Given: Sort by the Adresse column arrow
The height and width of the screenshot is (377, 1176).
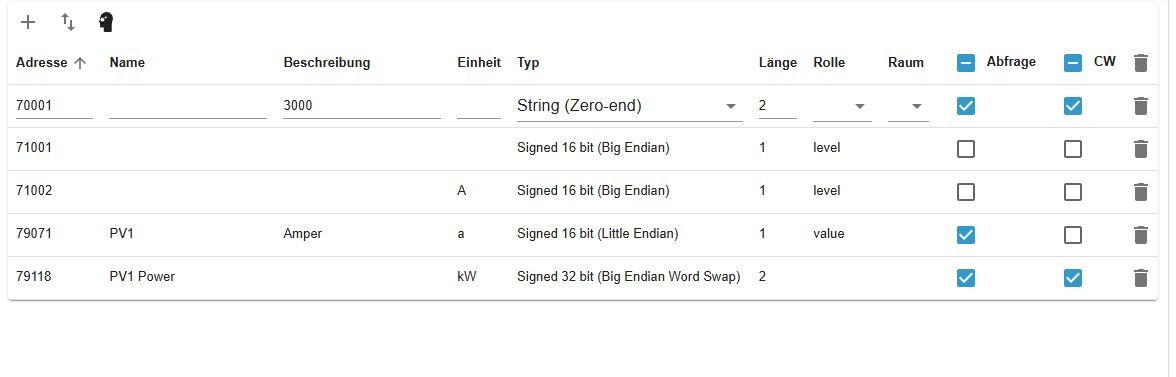Looking at the screenshot, I should 80,63.
